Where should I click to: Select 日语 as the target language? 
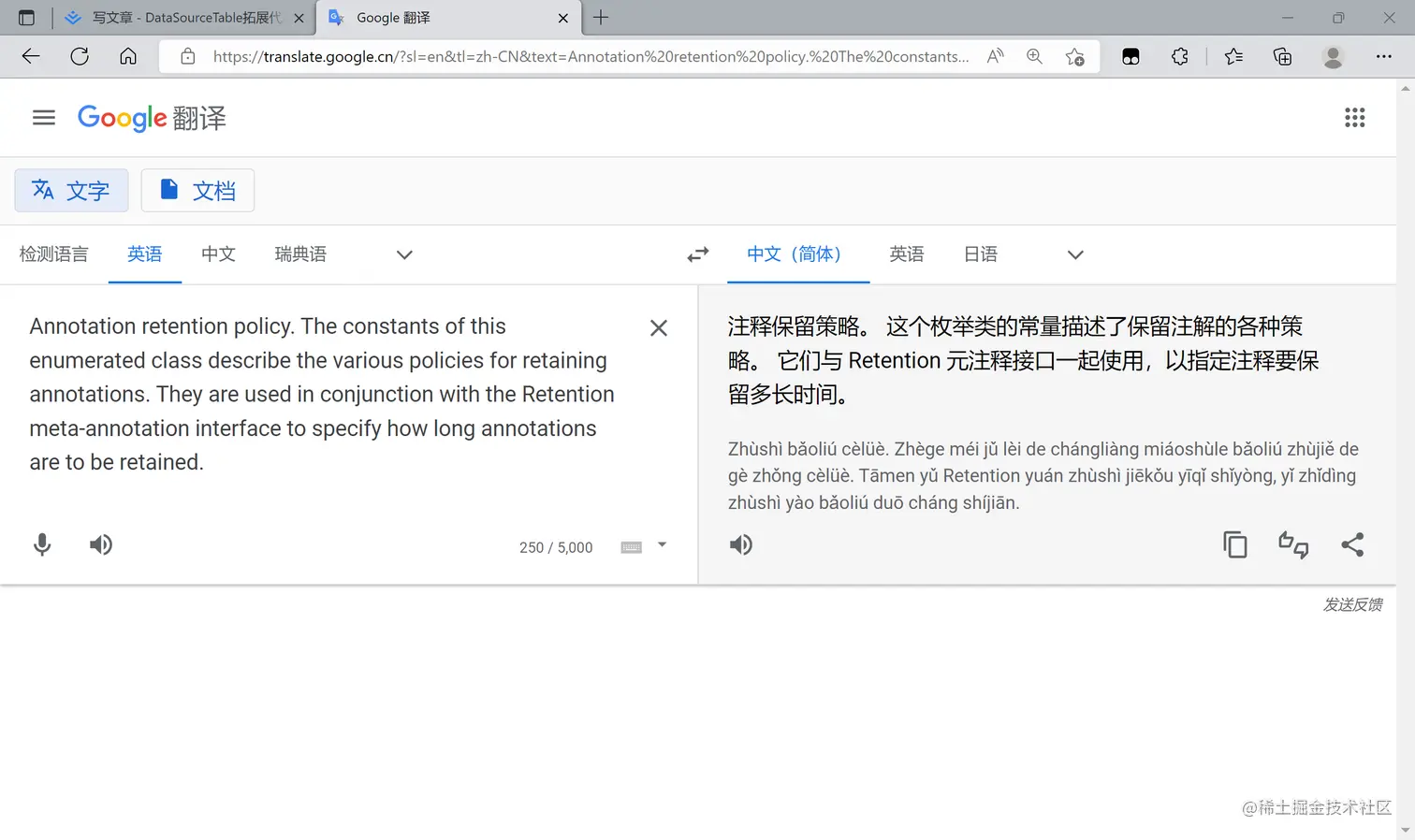(981, 254)
